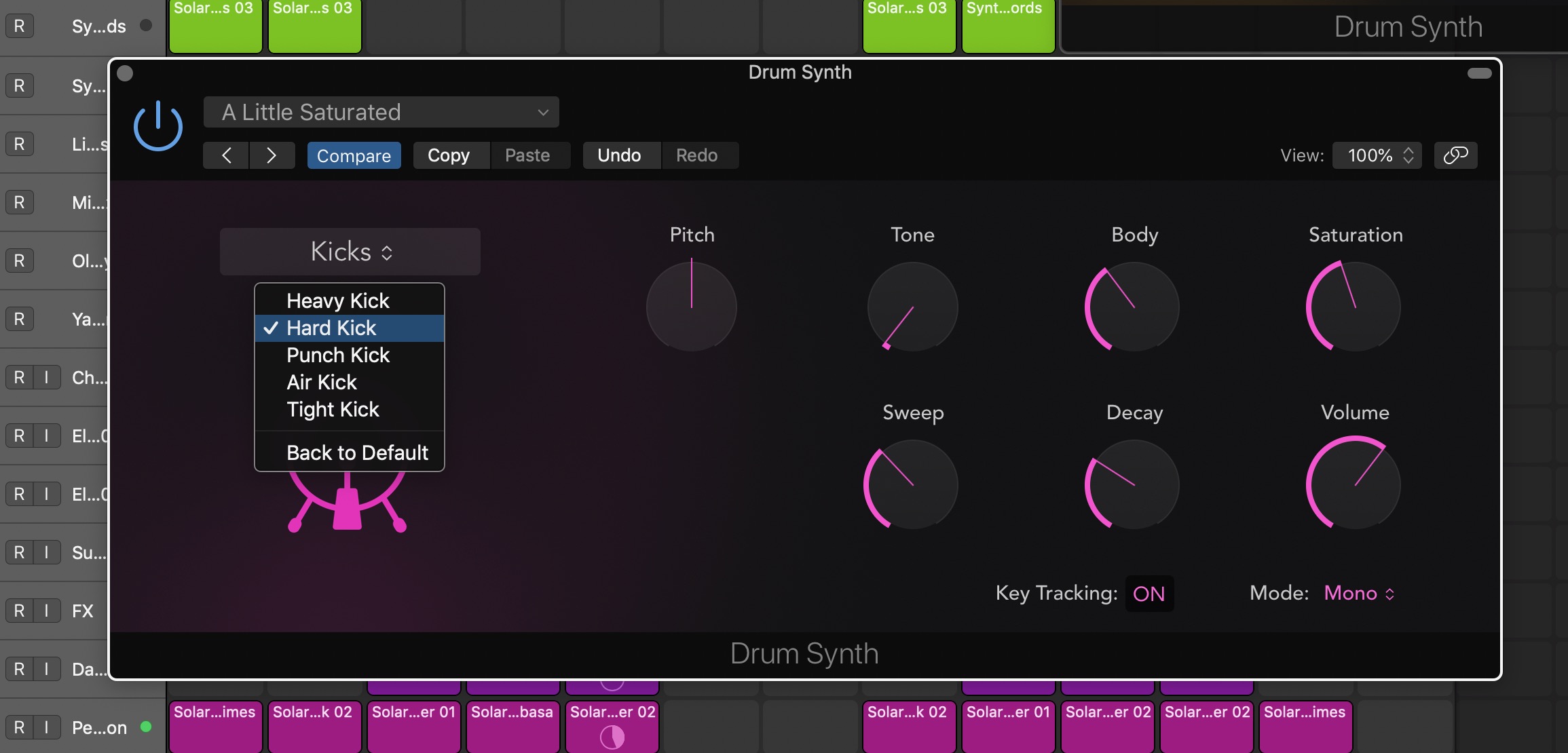Click the Undo button
1568x753 pixels.
620,155
